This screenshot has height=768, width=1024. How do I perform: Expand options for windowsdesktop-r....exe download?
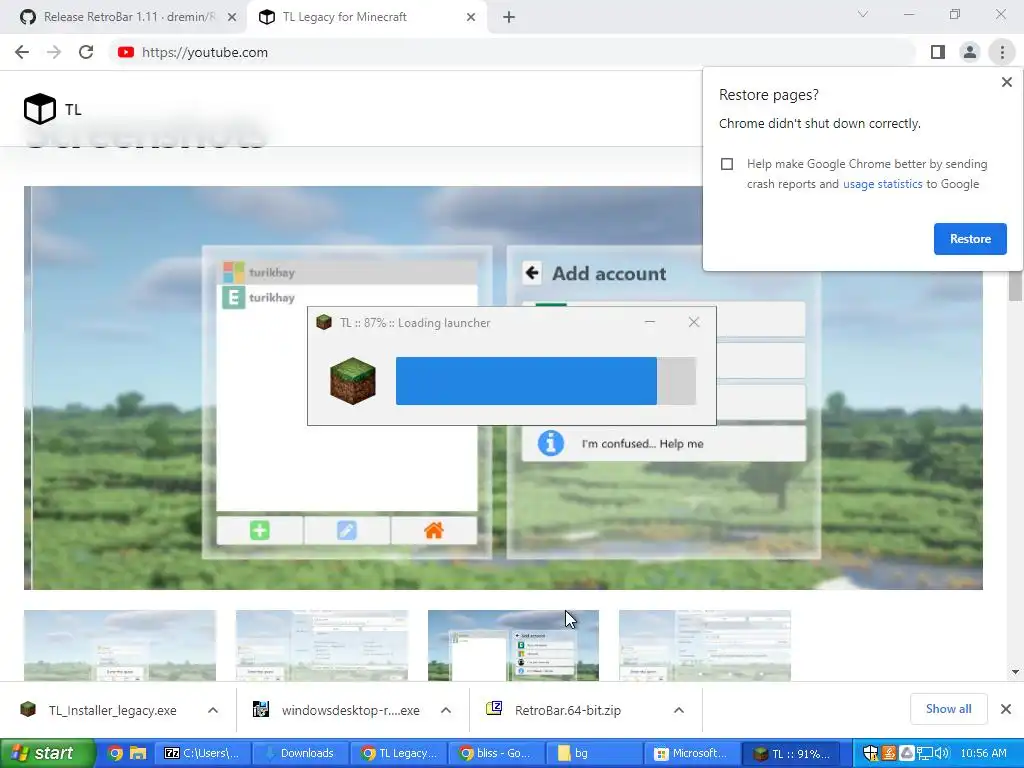446,710
